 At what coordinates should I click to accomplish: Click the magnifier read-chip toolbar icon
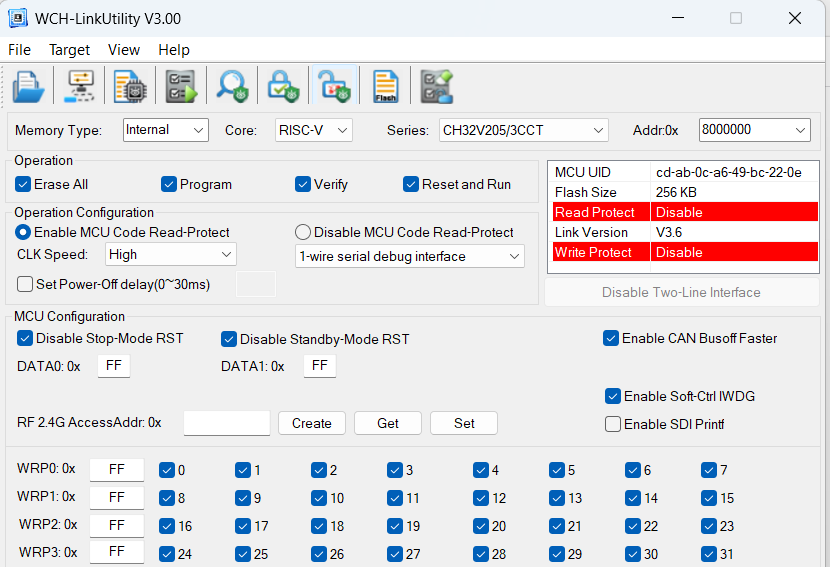[x=232, y=86]
